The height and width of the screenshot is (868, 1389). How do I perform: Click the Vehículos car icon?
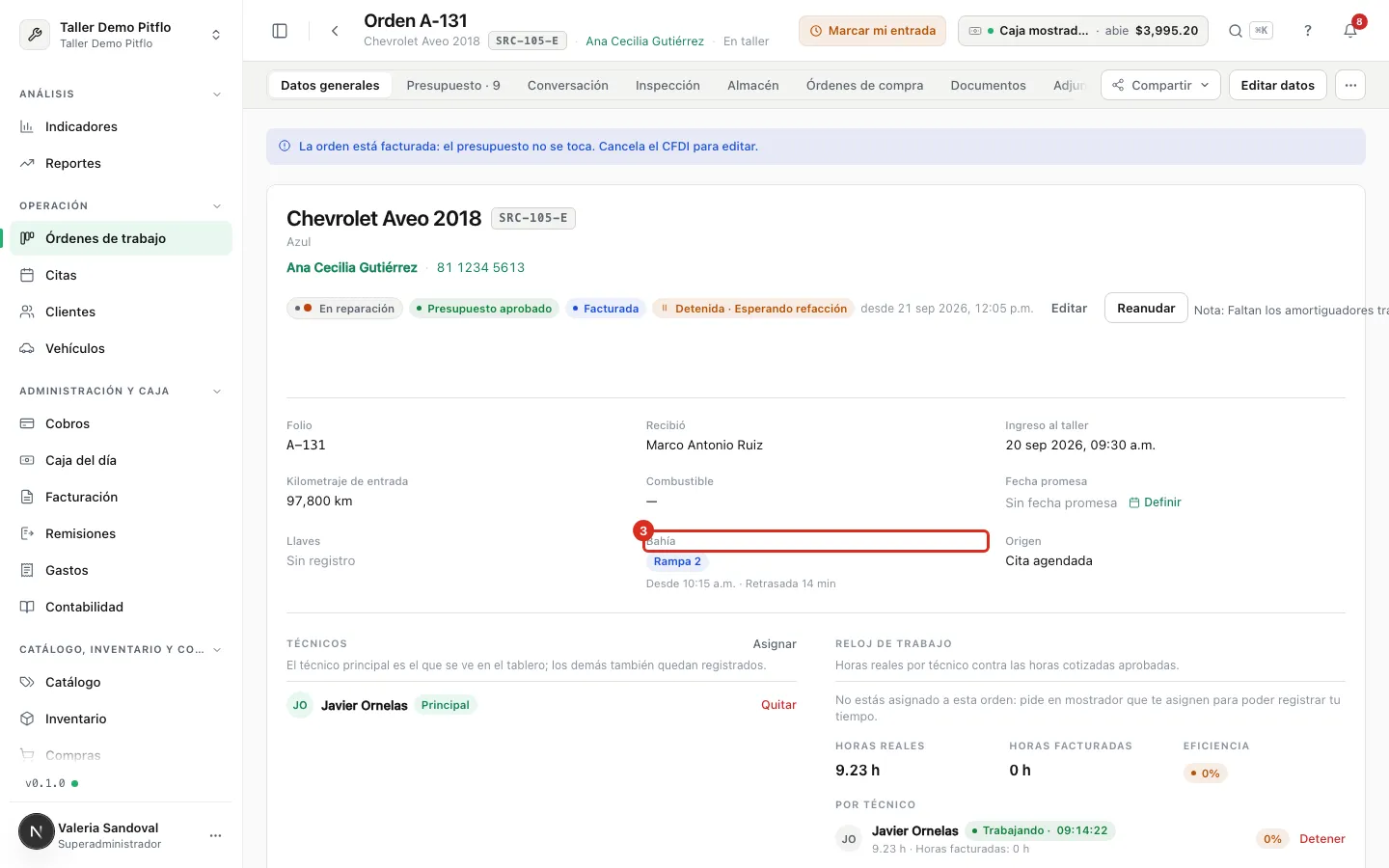coord(27,348)
